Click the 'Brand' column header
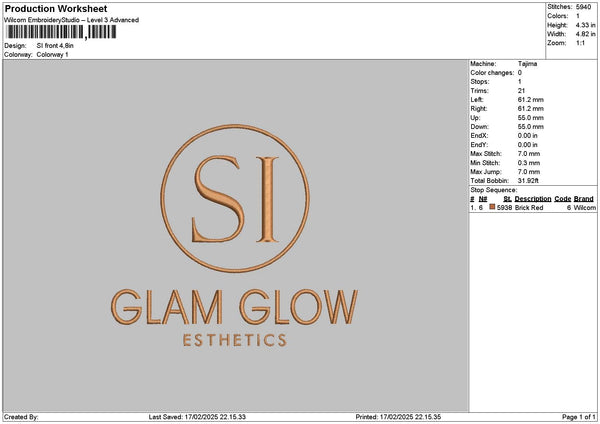This screenshot has height=424, width=600. pos(584,199)
